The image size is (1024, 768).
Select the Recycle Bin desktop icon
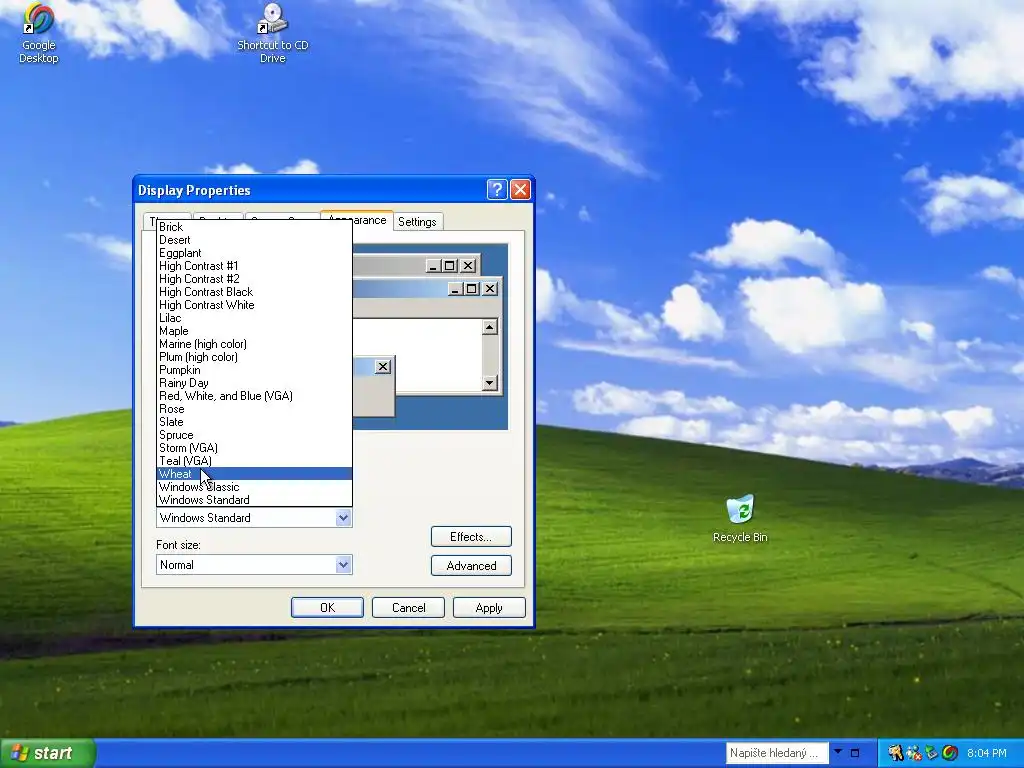click(x=740, y=519)
